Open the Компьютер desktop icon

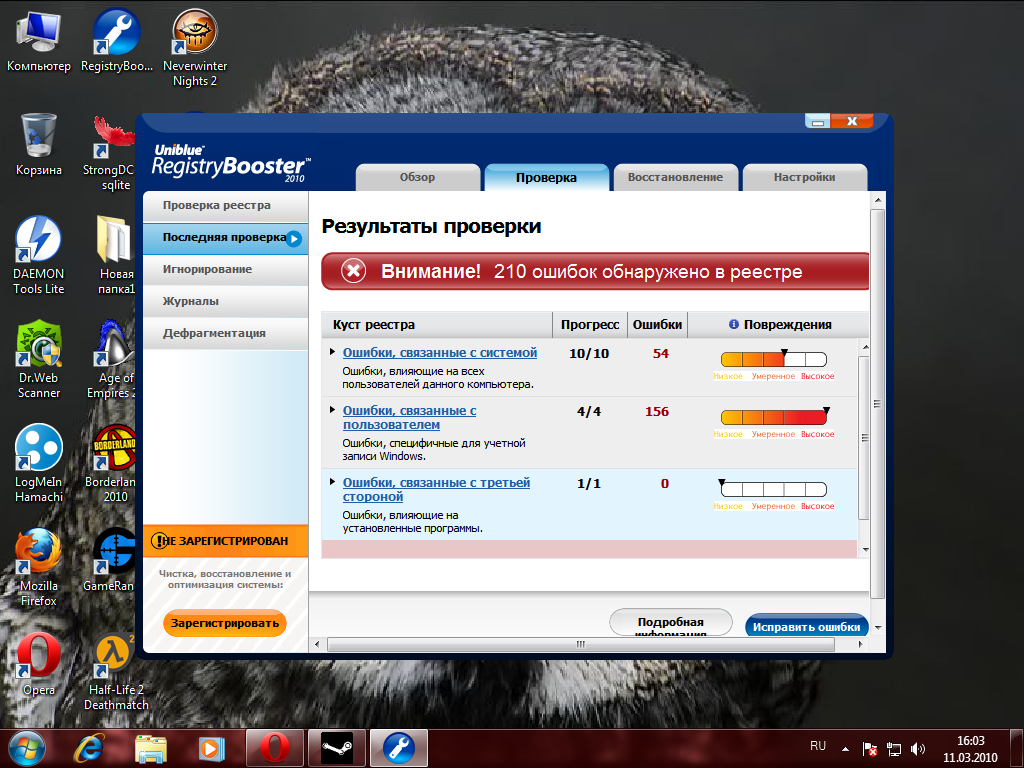(39, 40)
